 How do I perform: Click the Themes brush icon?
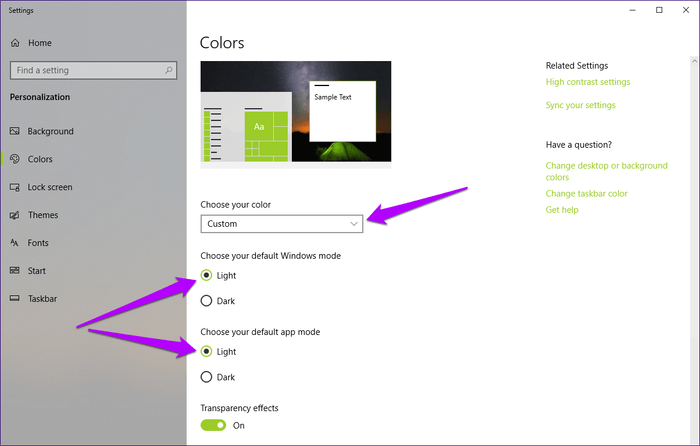click(15, 215)
